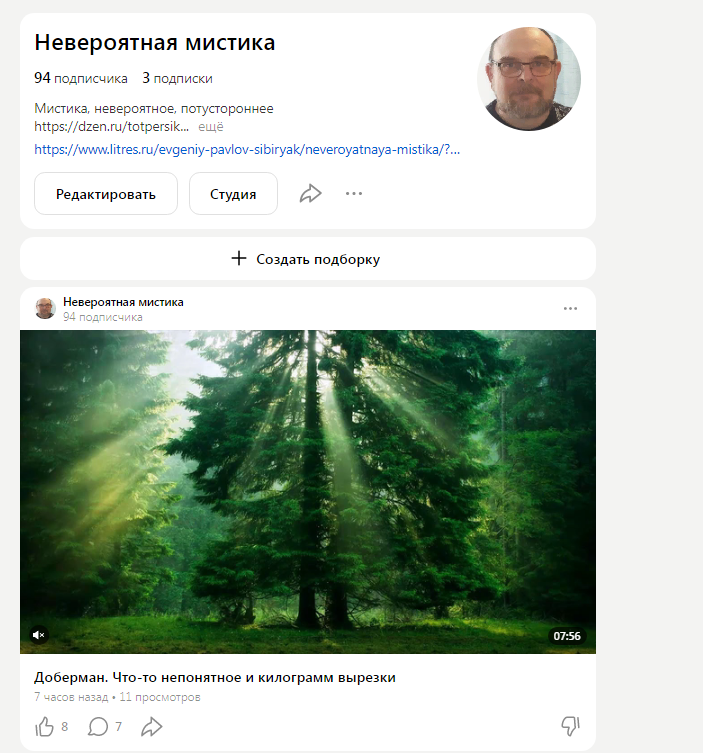This screenshot has height=753, width=703.
Task: Open the channel name in the post header
Action: [123, 302]
